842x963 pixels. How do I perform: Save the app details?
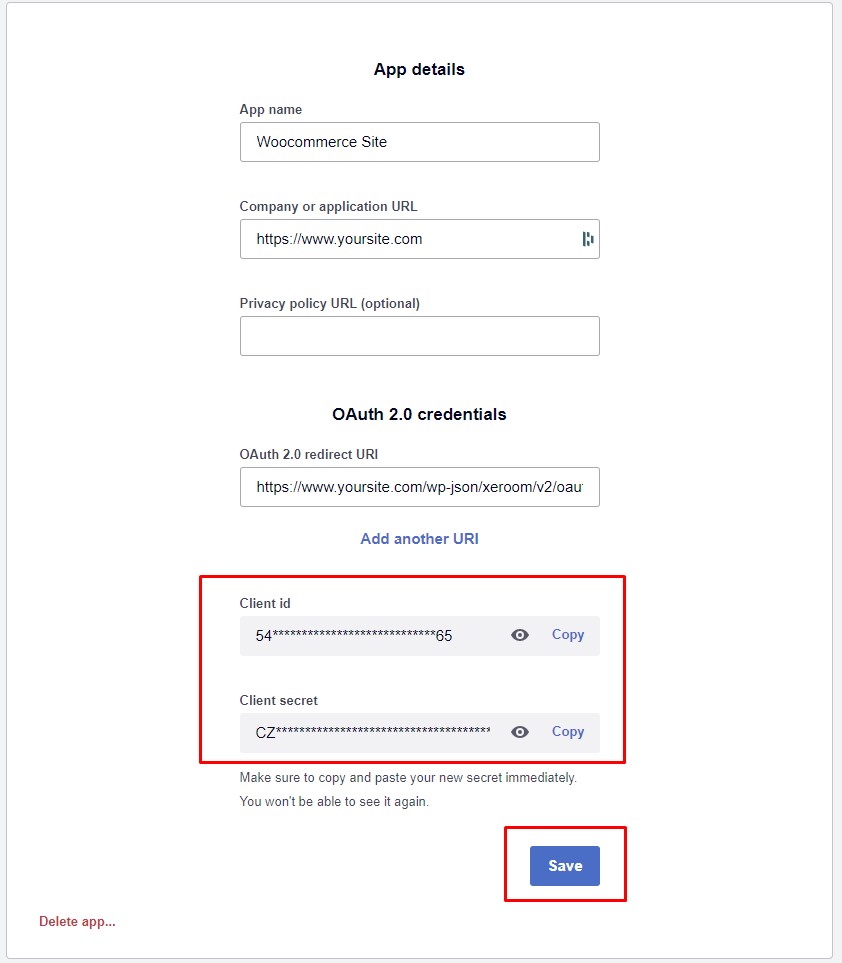tap(564, 865)
